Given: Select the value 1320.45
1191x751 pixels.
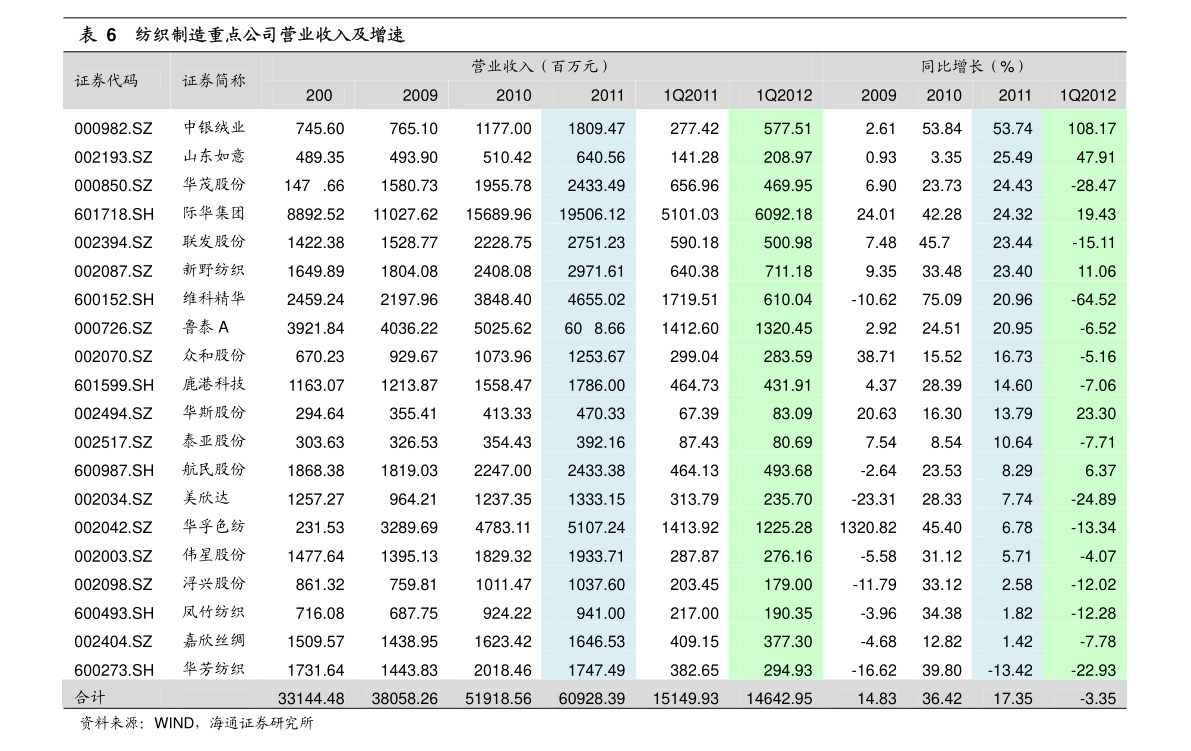Looking at the screenshot, I should 783,328.
